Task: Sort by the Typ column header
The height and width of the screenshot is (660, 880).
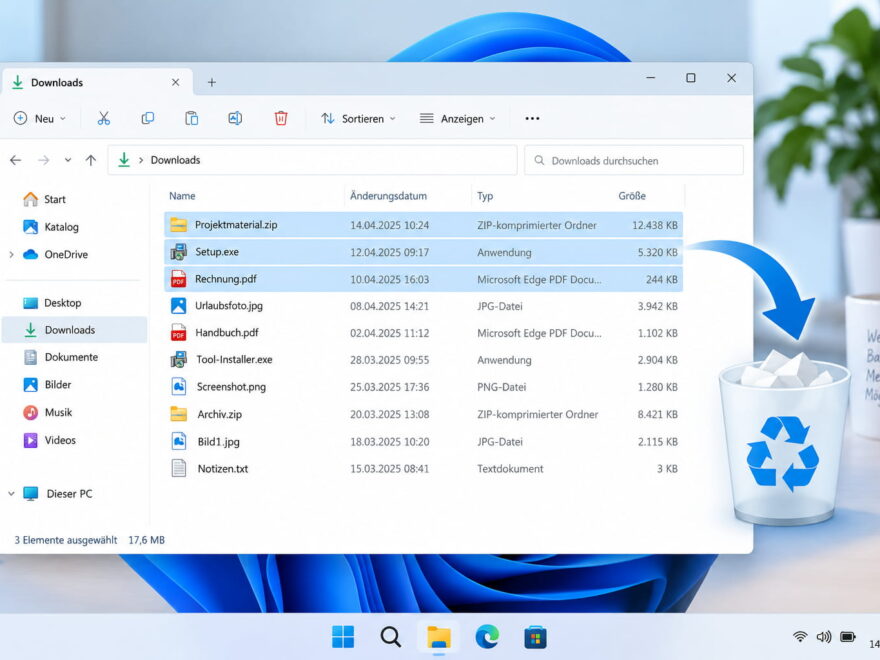Action: (485, 196)
